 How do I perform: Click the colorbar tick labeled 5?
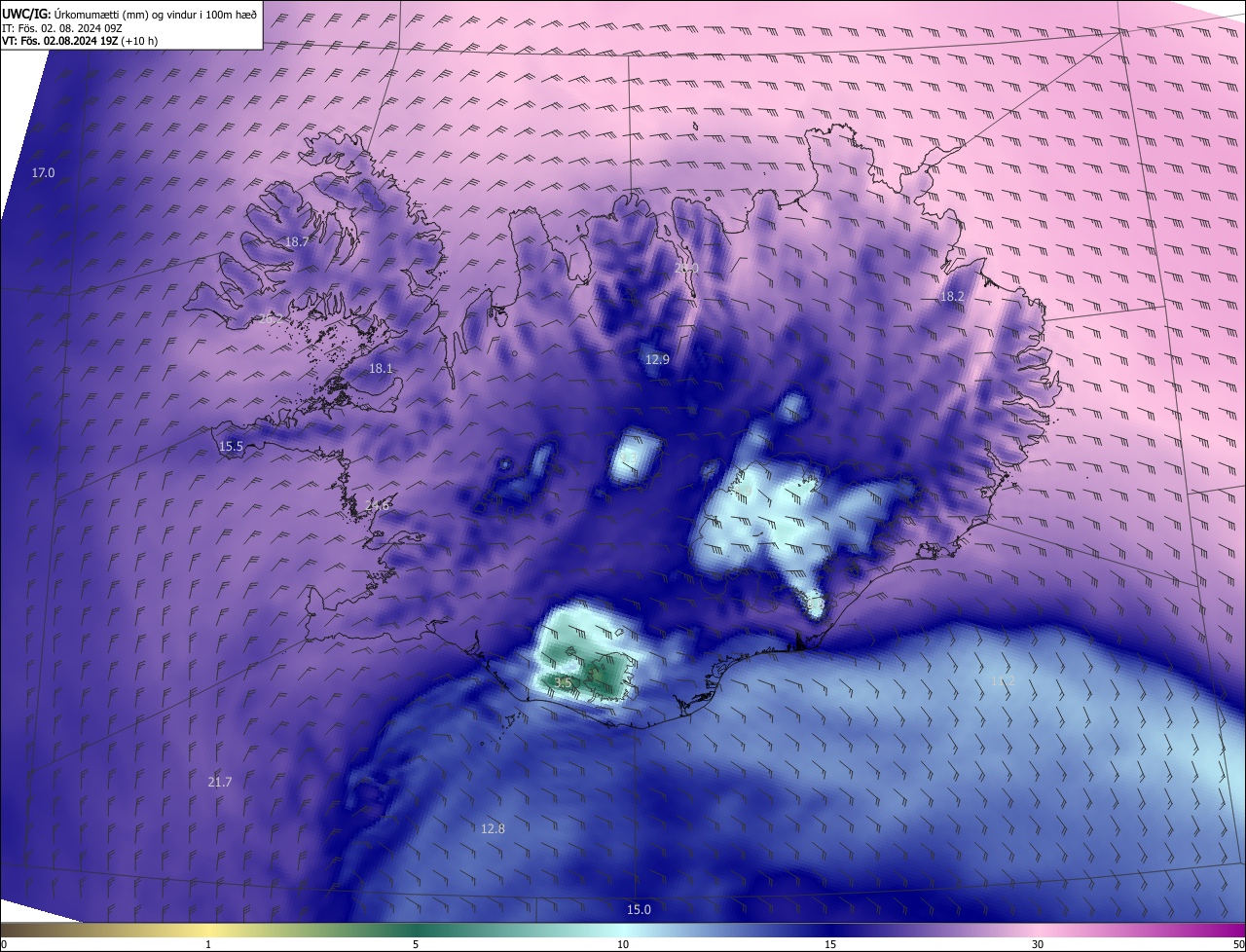pos(416,944)
